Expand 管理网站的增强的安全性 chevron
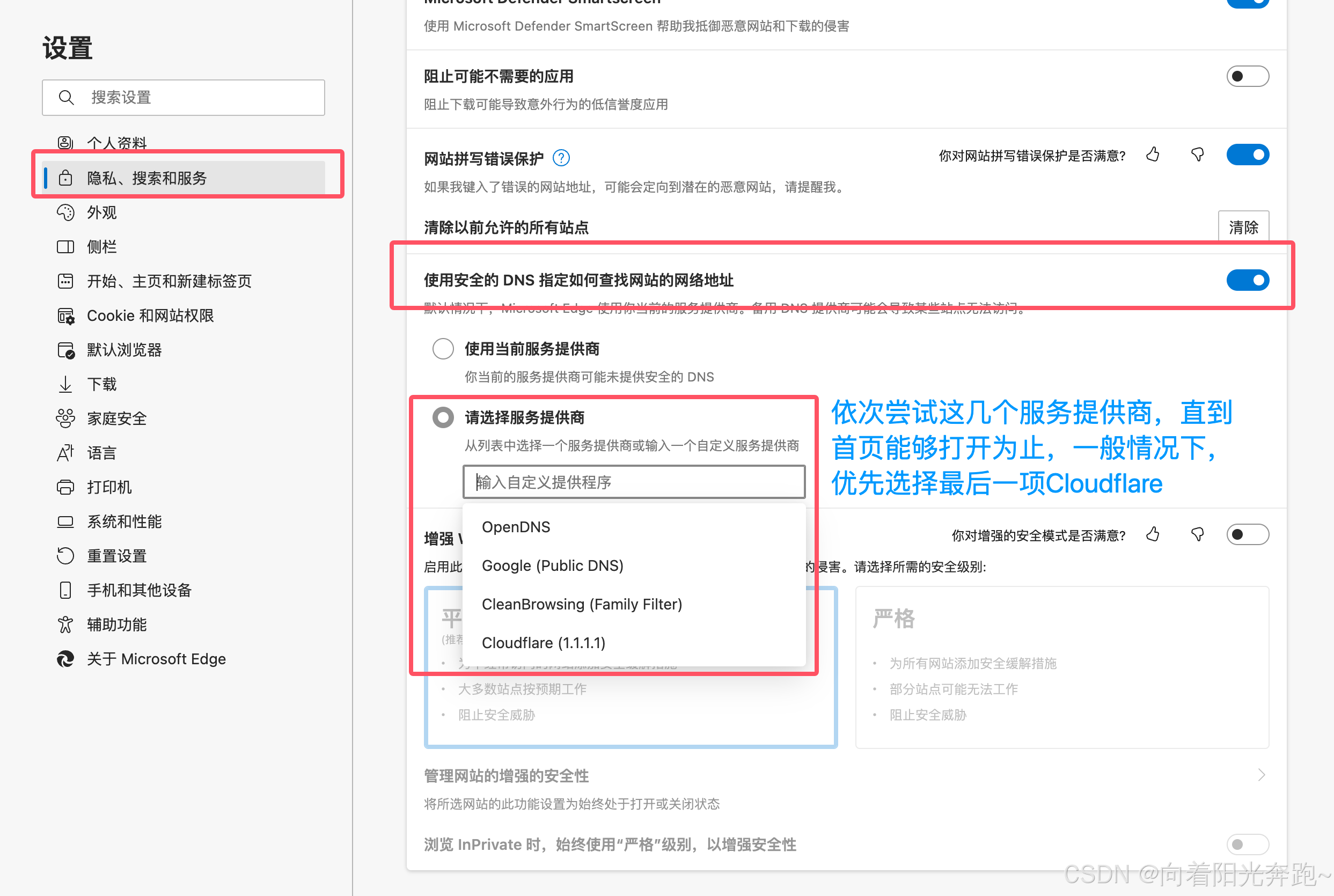This screenshot has height=896, width=1334. pyautogui.click(x=1262, y=775)
